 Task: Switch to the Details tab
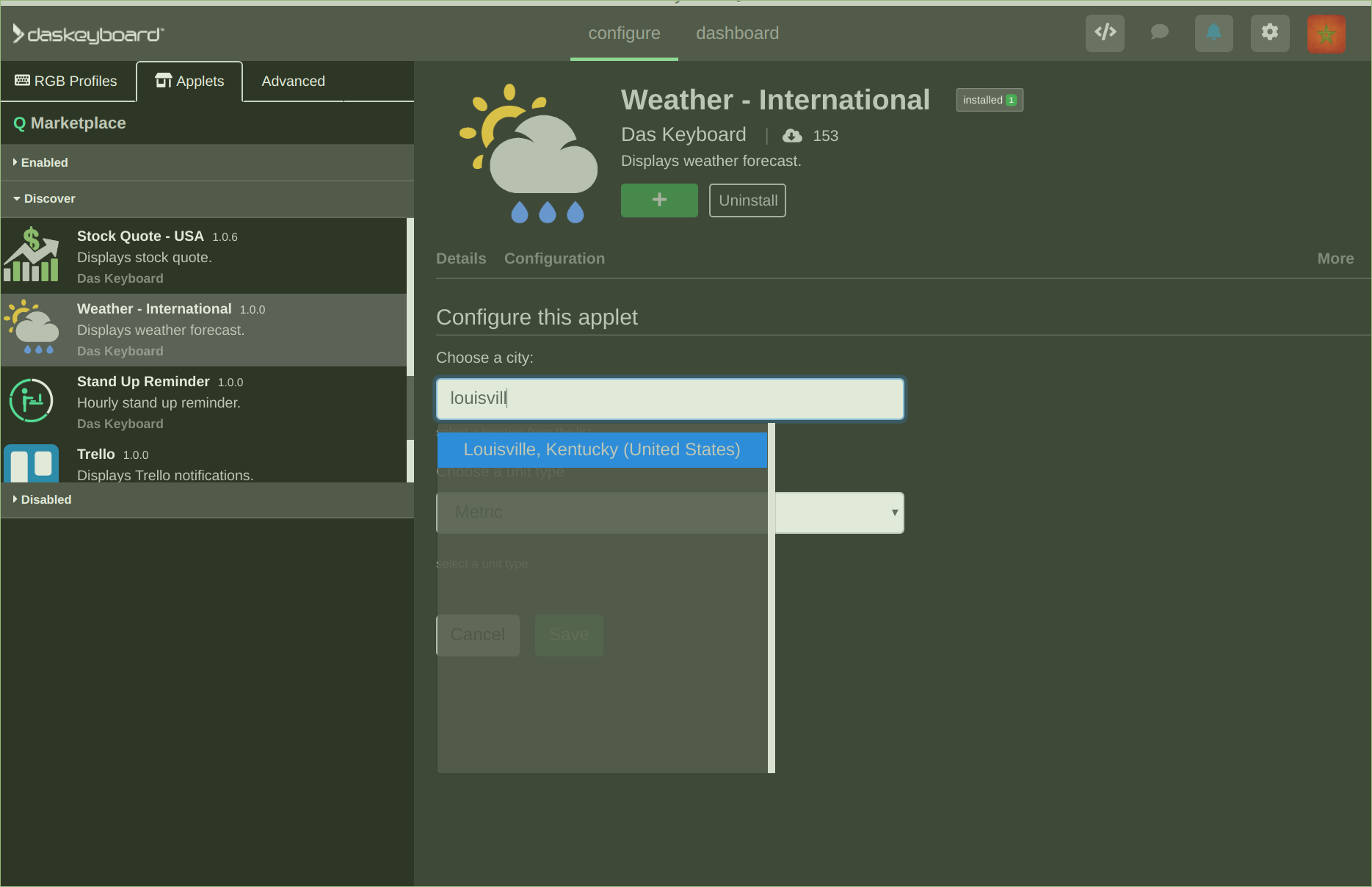tap(460, 258)
